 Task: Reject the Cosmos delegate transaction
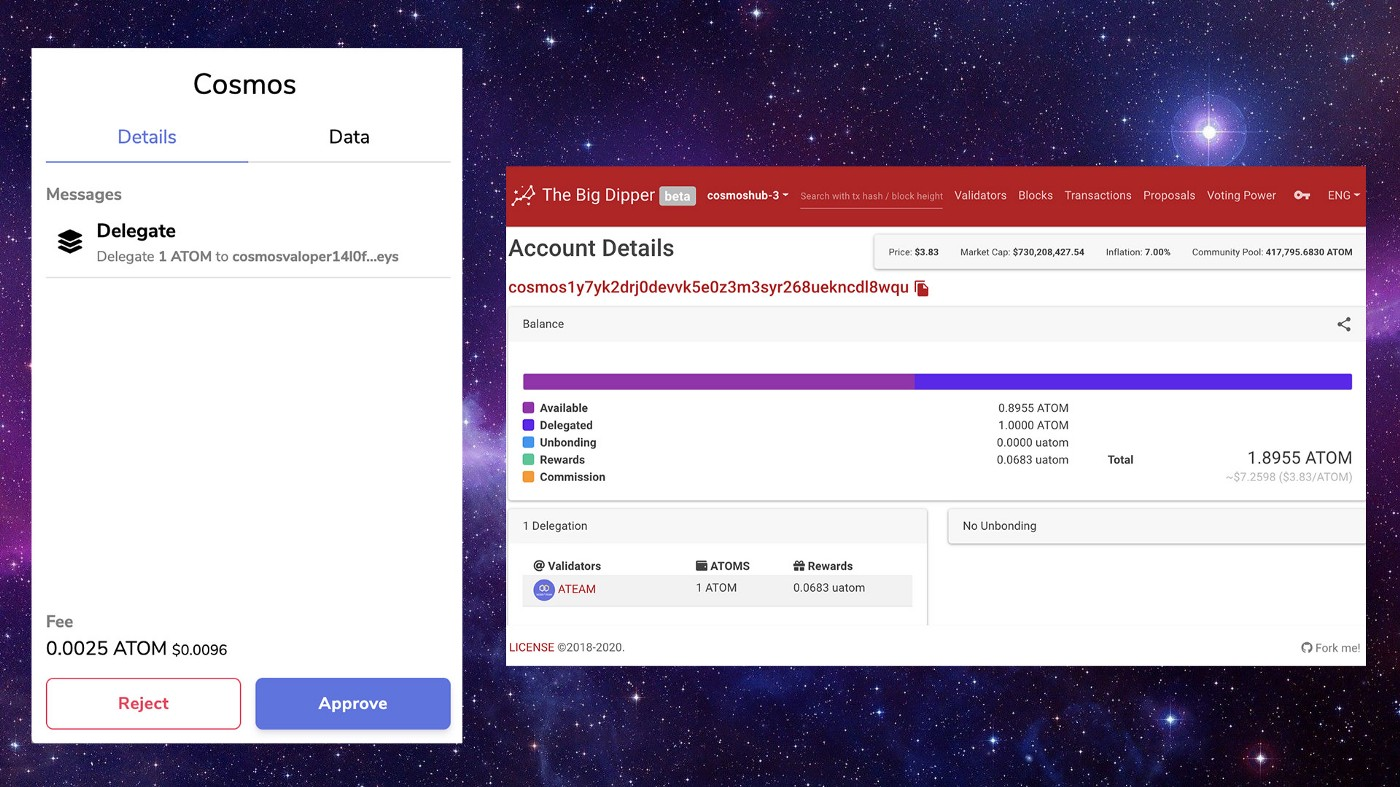tap(143, 704)
